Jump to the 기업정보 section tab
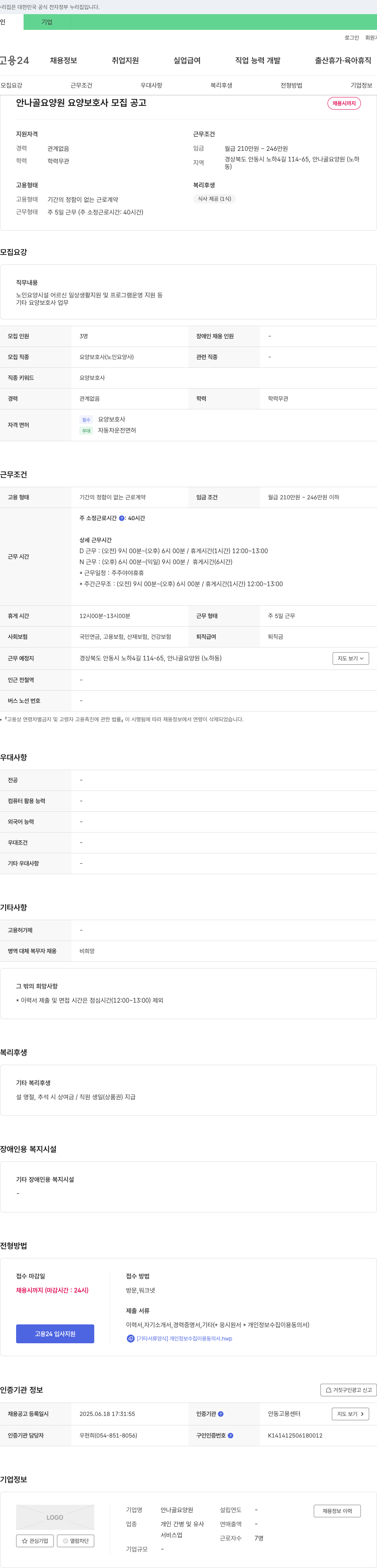 pyautogui.click(x=361, y=85)
